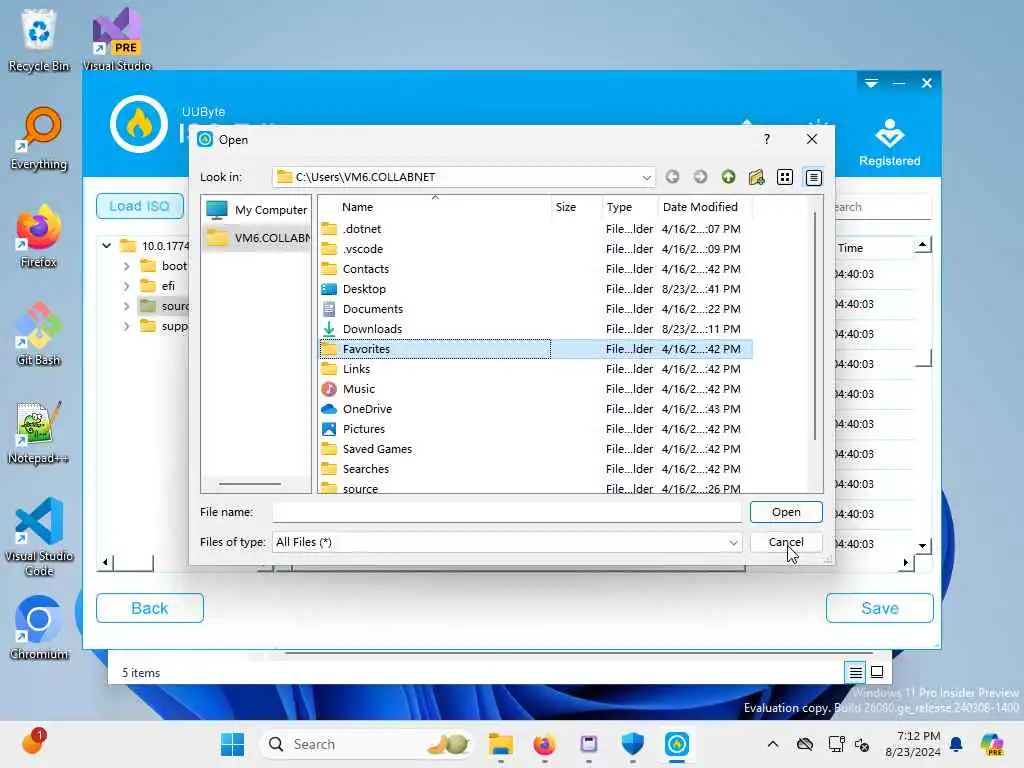
Task: Click the Save button in UUByte window
Action: pyautogui.click(x=880, y=608)
